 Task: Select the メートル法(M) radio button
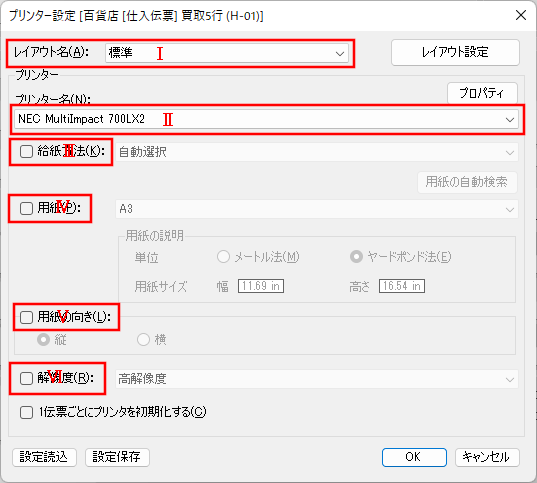point(223,257)
